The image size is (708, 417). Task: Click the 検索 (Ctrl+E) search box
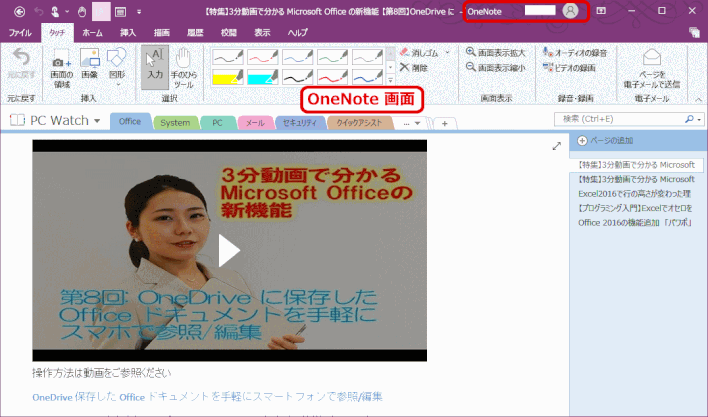(x=619, y=119)
